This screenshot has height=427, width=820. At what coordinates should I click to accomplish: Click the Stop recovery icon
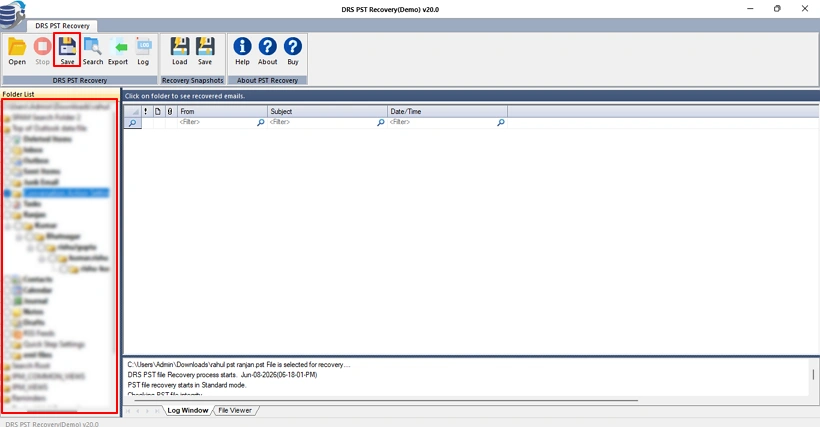[x=42, y=51]
